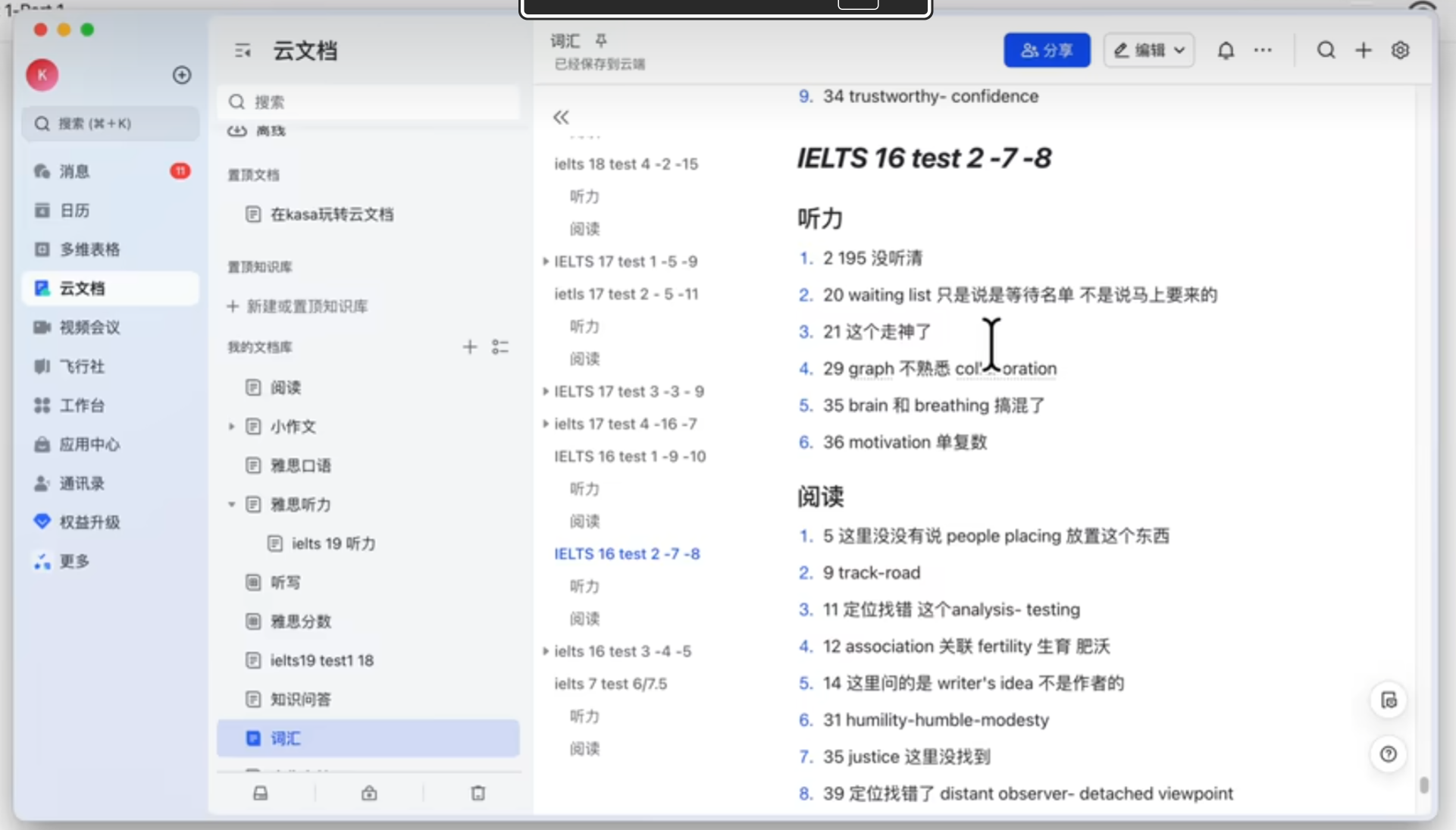
Task: Click the document vertical scrollbar thumb
Action: [1424, 785]
